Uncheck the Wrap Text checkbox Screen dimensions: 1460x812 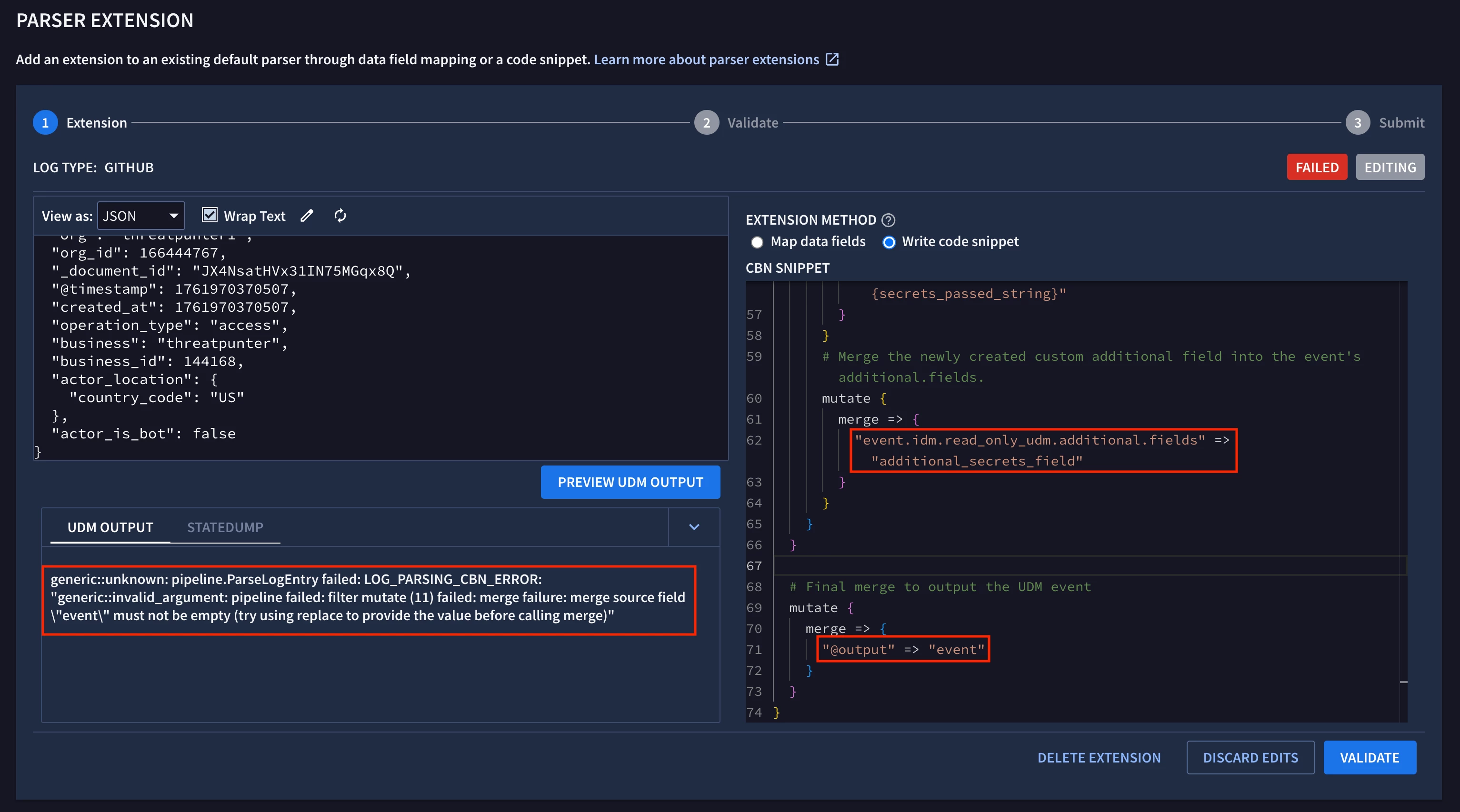tap(210, 215)
